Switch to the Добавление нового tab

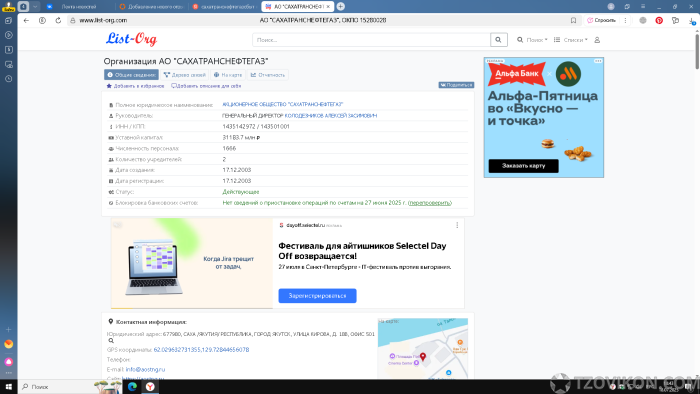click(152, 7)
